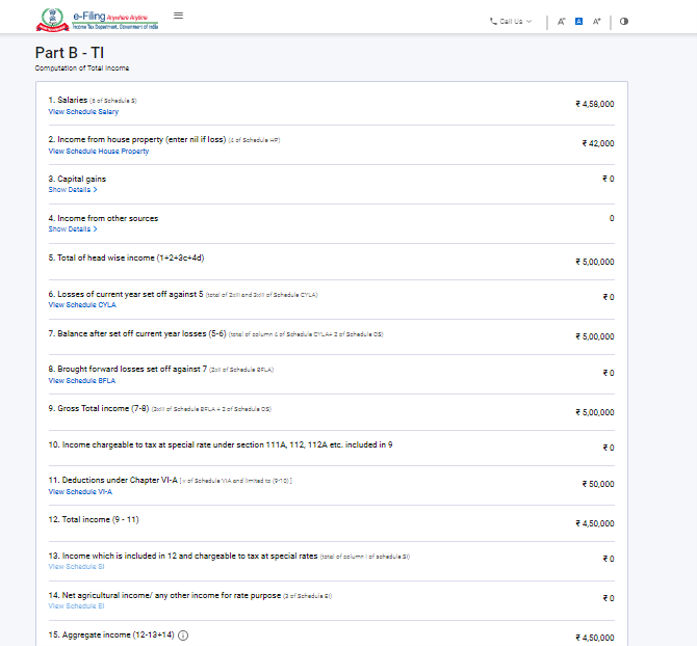Reset to default text size A icon

(579, 20)
